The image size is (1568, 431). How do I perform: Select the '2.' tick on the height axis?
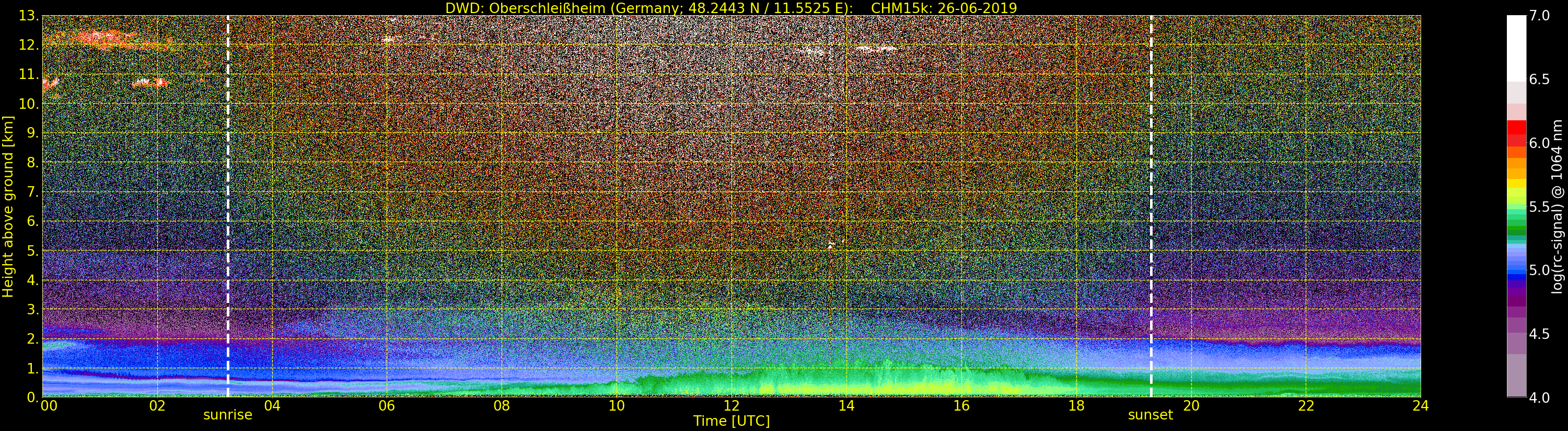[x=33, y=339]
